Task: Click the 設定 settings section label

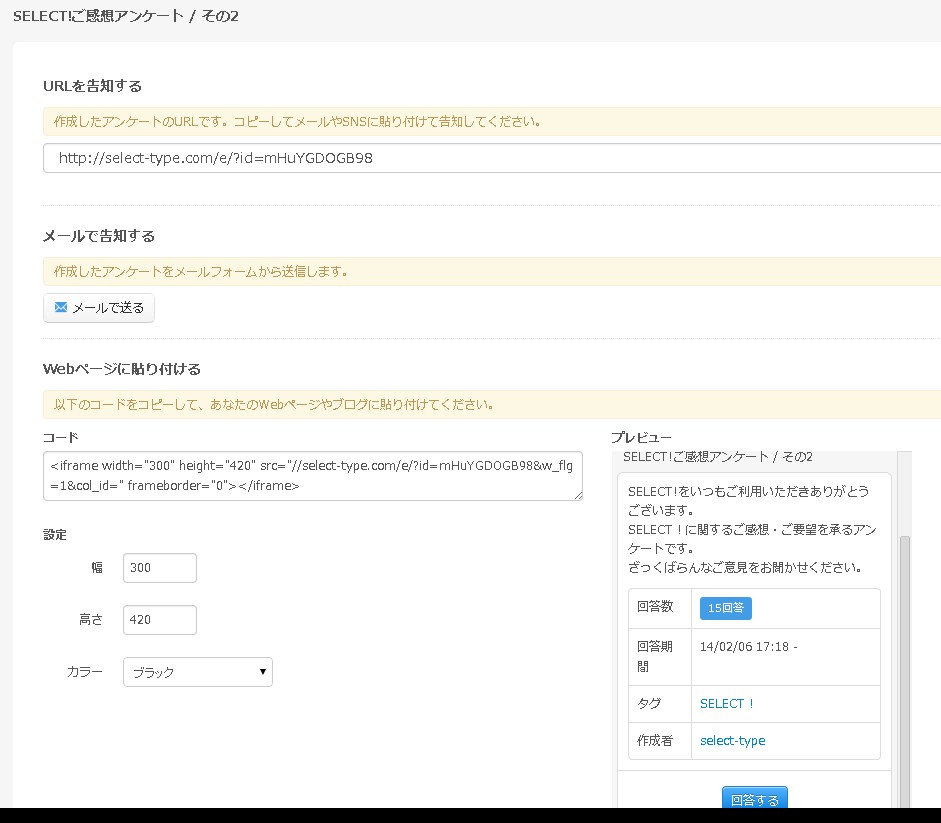Action: 55,534
